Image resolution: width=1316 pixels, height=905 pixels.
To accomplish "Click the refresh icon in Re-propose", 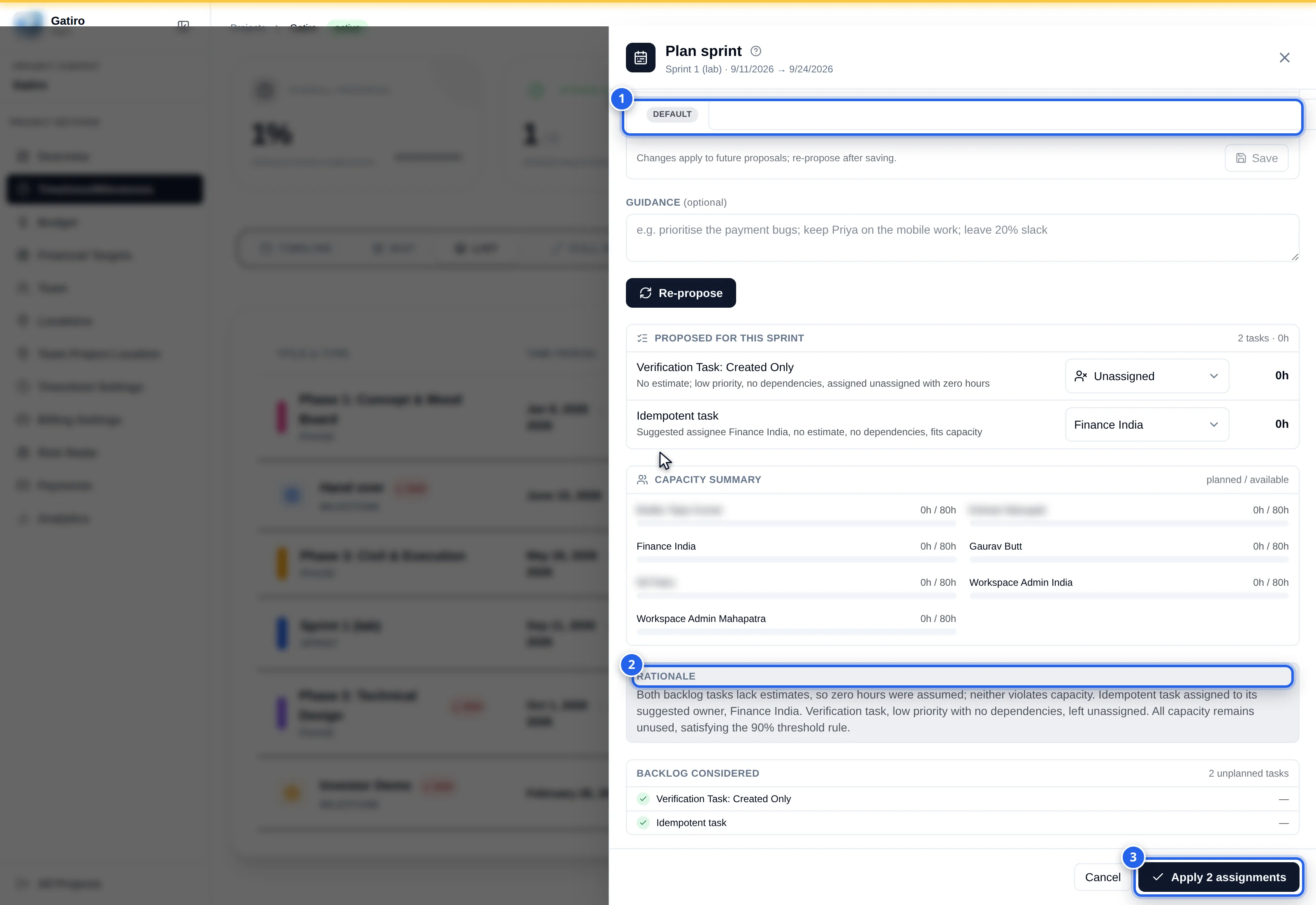I will (646, 293).
